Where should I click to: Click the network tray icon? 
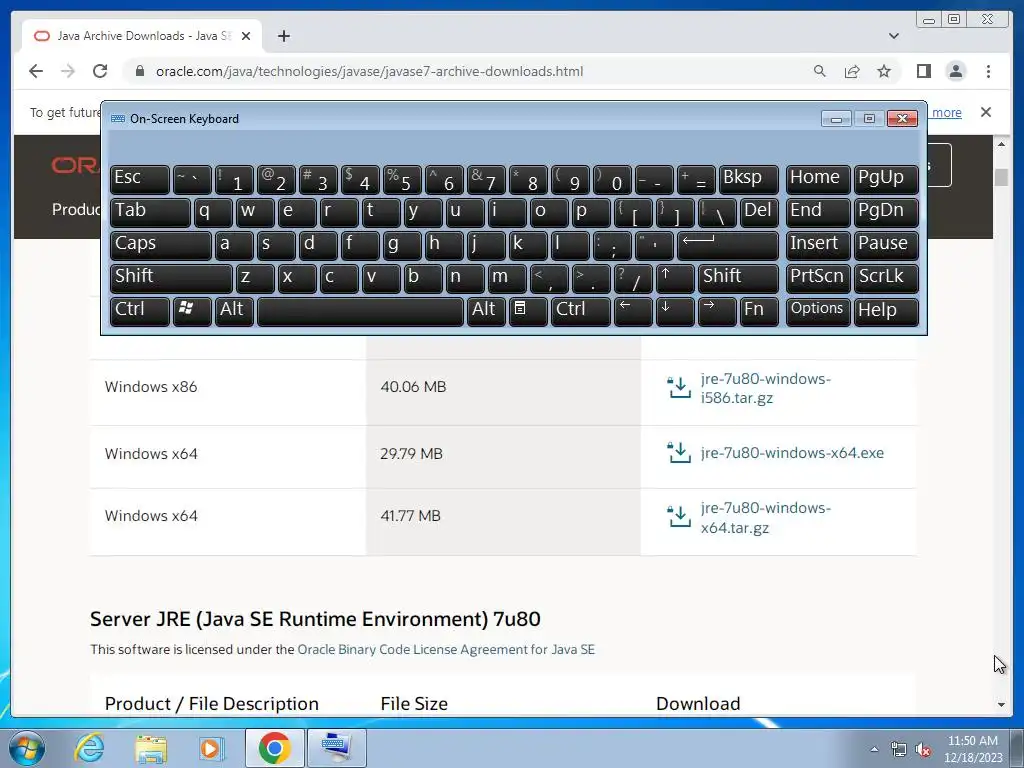899,749
